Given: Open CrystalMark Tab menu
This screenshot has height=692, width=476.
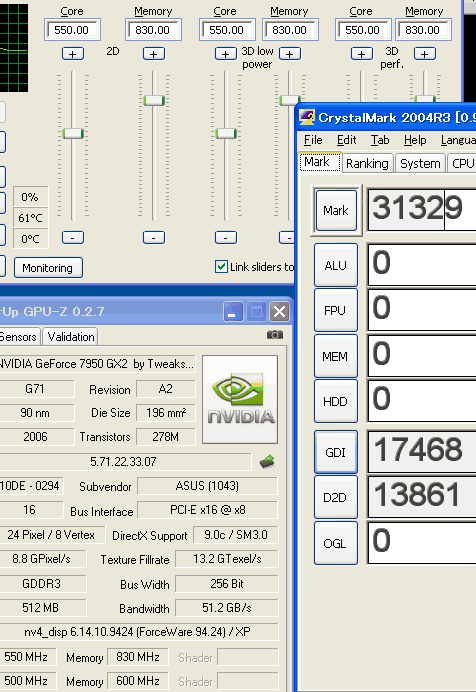Looking at the screenshot, I should click(380, 140).
